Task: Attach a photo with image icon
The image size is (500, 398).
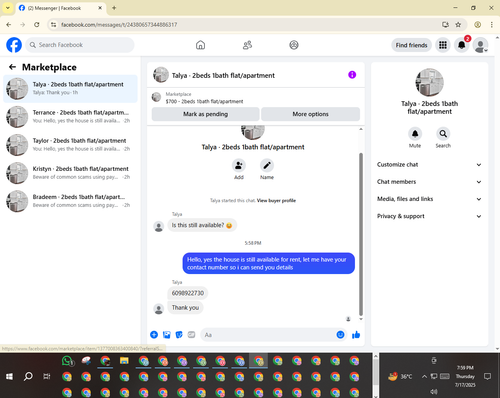Action: click(167, 335)
